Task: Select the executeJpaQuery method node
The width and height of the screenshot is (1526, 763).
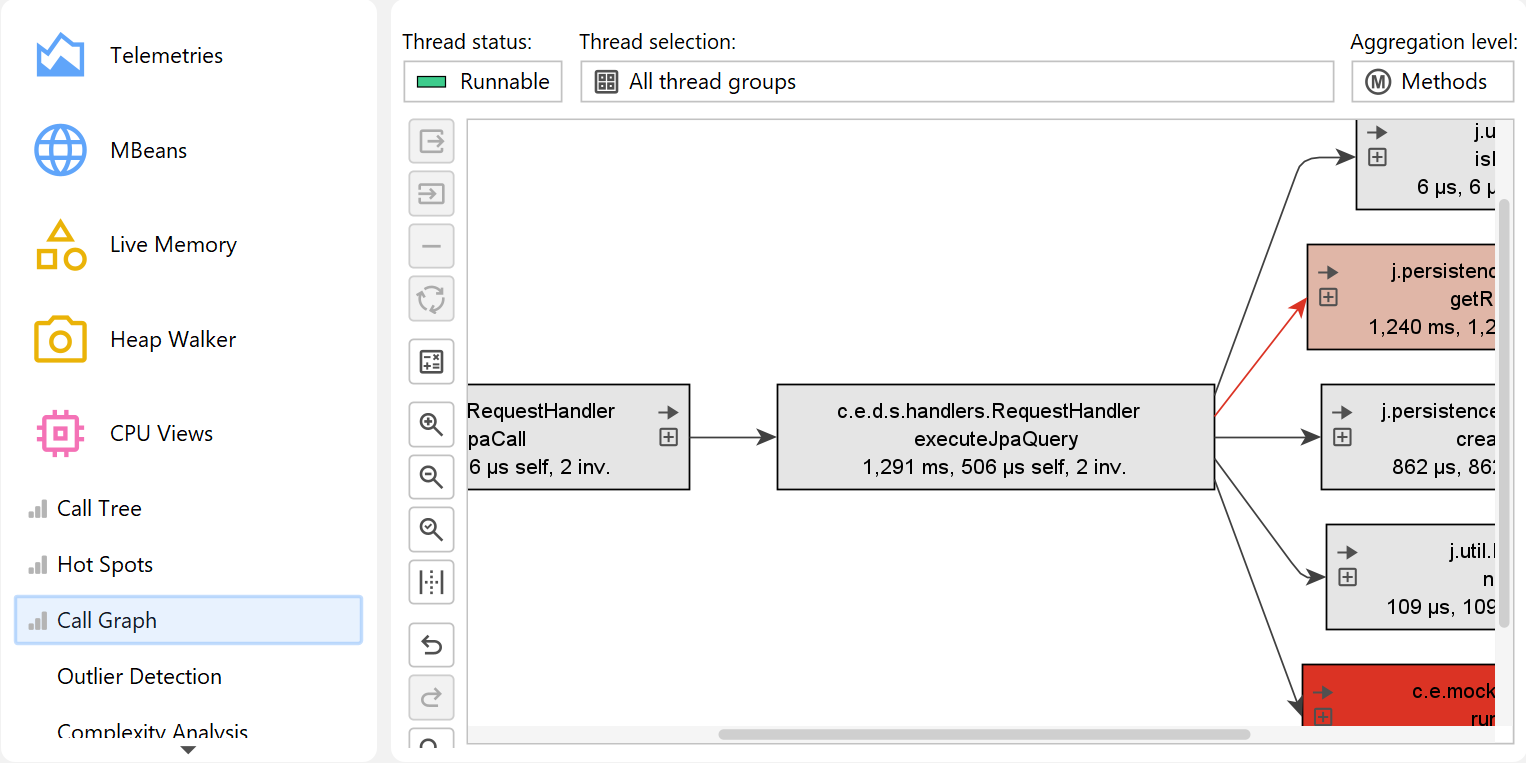Action: pos(994,438)
